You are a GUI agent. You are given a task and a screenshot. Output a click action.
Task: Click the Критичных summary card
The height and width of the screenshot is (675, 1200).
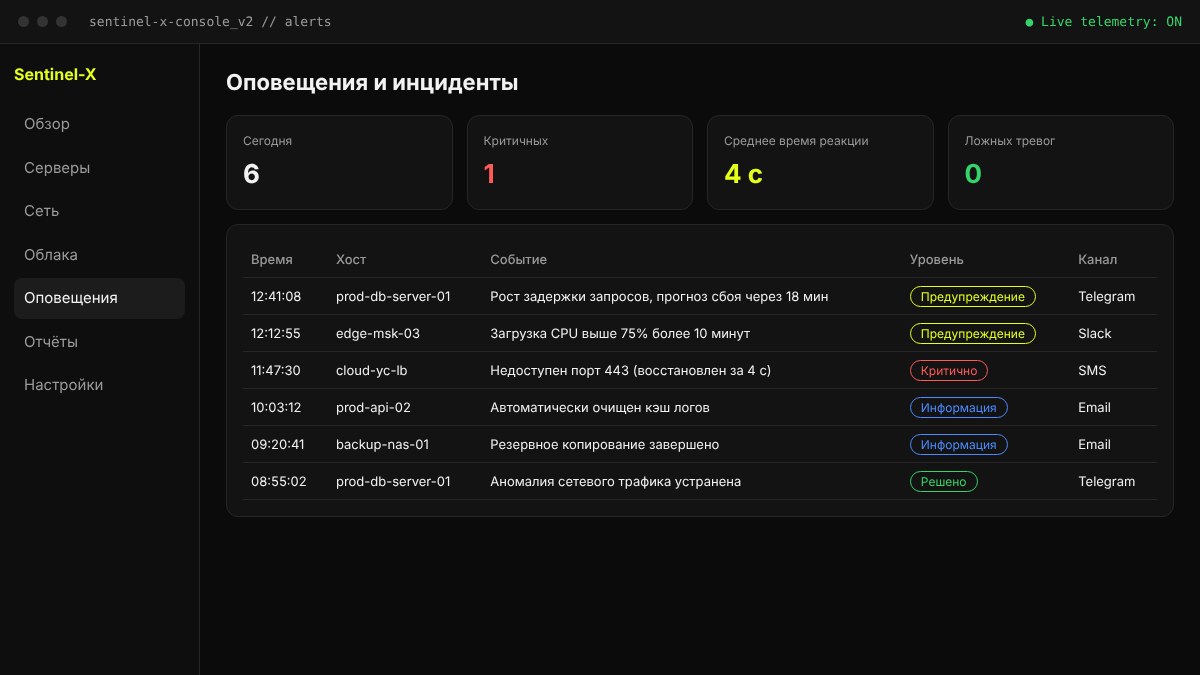pyautogui.click(x=580, y=162)
